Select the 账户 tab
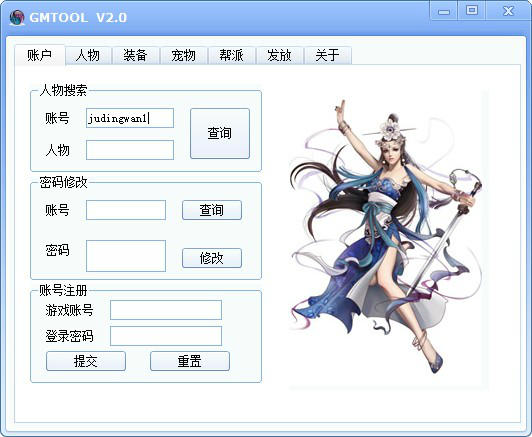This screenshot has width=532, height=437. click(x=40, y=55)
